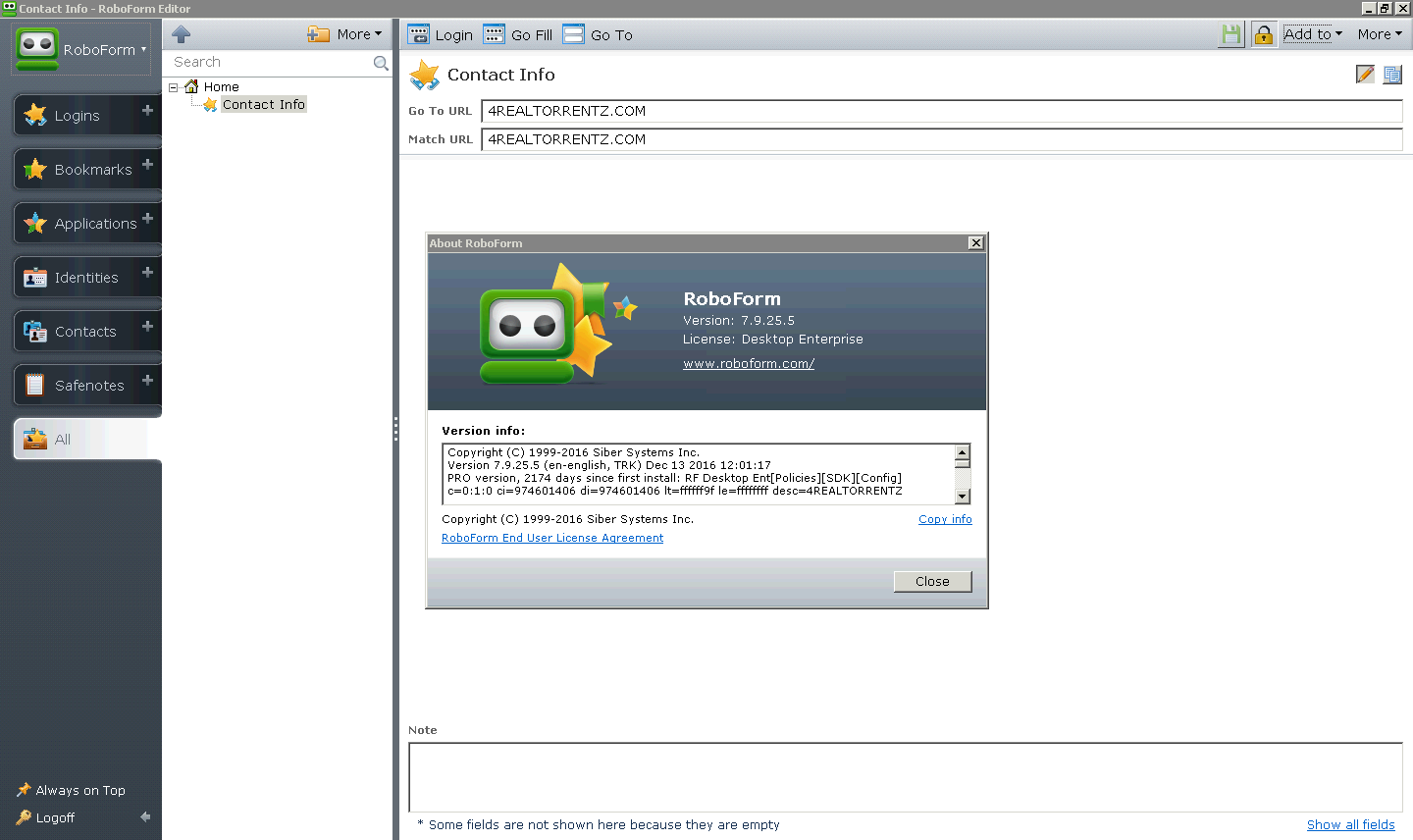Click the text 'License: Desktop Enterprise'
This screenshot has height=840, width=1413.
pyautogui.click(x=773, y=340)
